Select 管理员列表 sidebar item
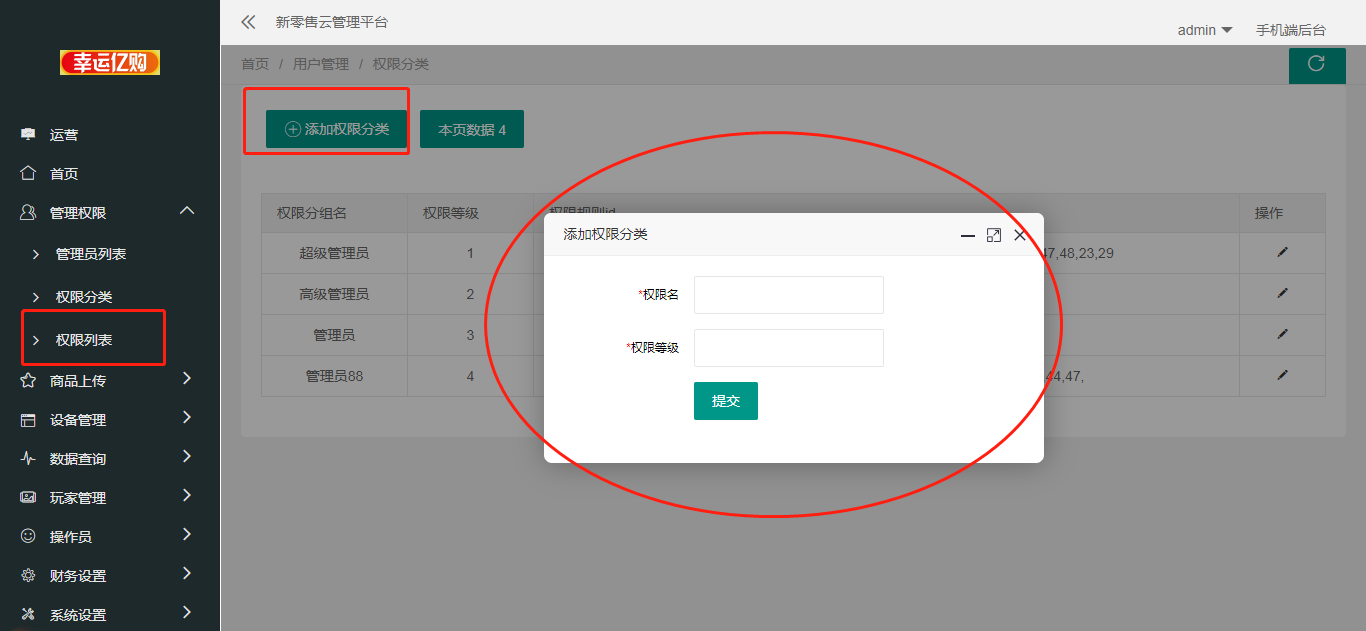The height and width of the screenshot is (631, 1366). (91, 254)
